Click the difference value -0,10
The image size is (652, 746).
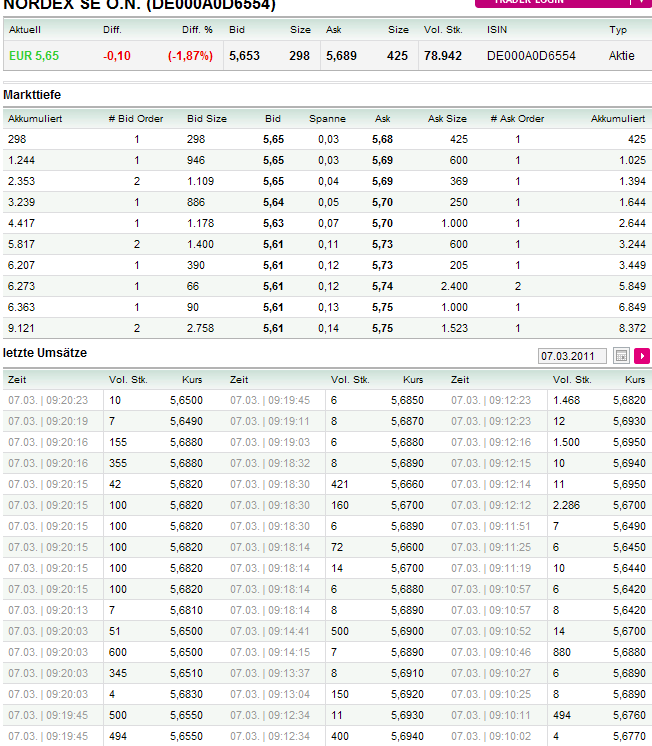tap(117, 56)
